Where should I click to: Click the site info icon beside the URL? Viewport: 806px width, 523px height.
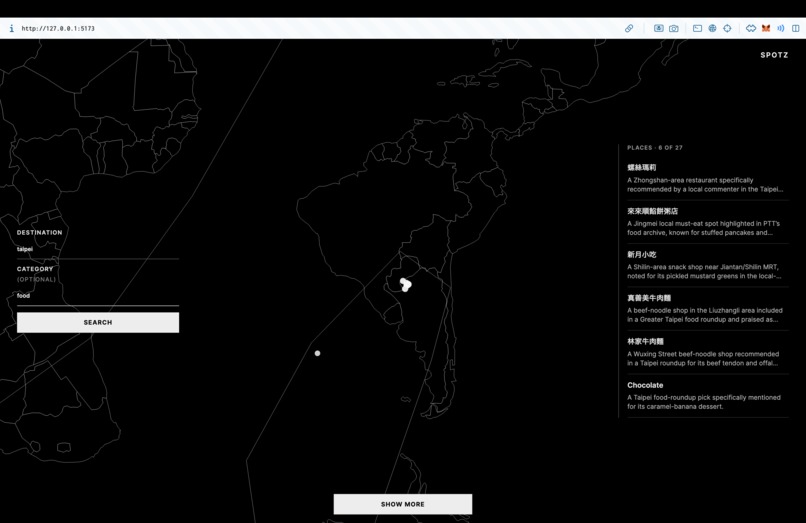11,28
